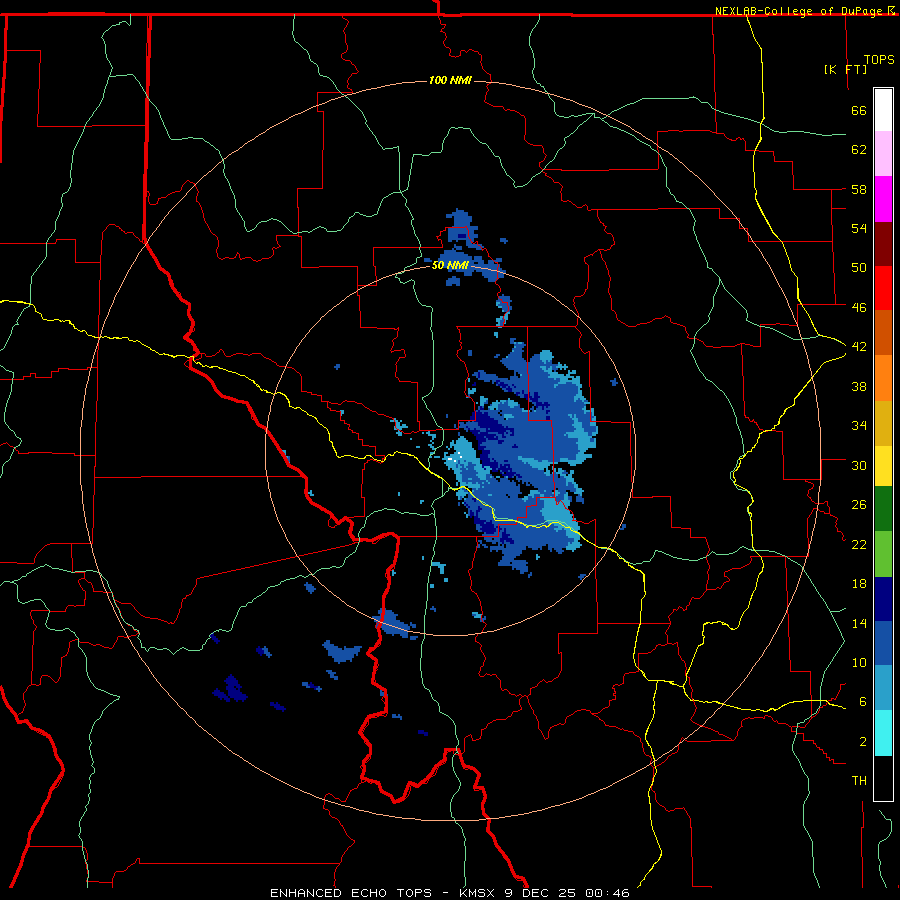Click the "42" legend value
This screenshot has width=900, height=900.
point(859,347)
